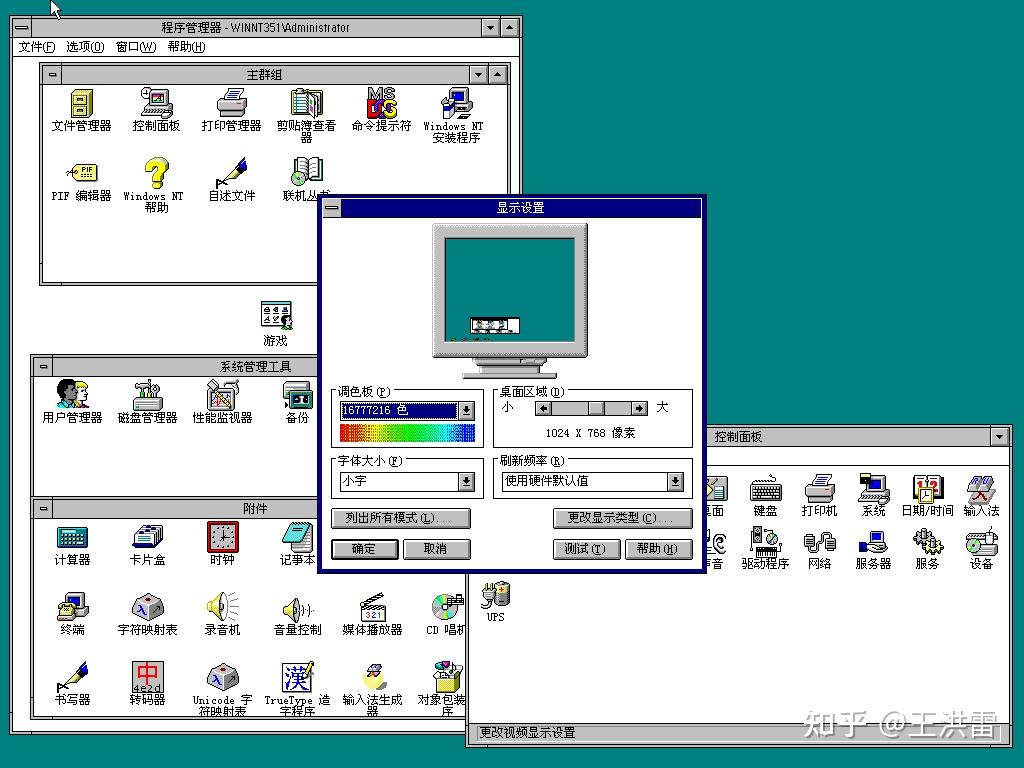Launch 磁盘管理器 from 系统管理工具 group
1024x768 pixels.
(x=146, y=397)
